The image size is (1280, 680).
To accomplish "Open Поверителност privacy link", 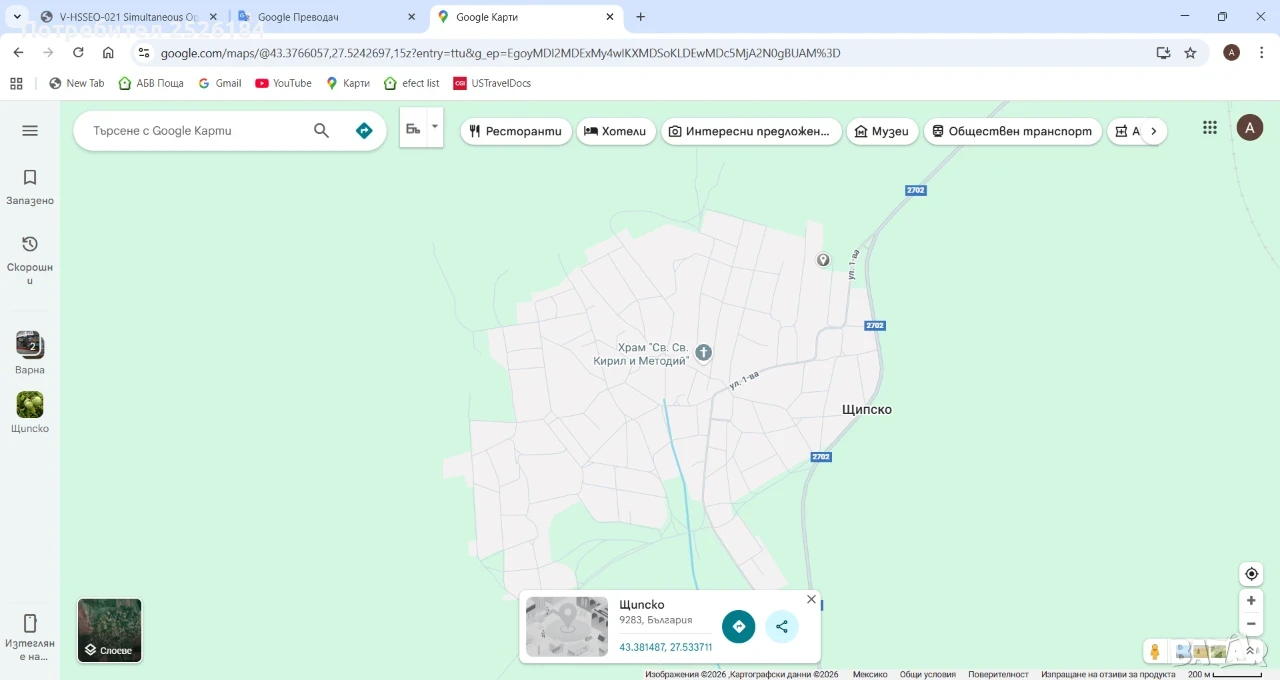I will [998, 674].
